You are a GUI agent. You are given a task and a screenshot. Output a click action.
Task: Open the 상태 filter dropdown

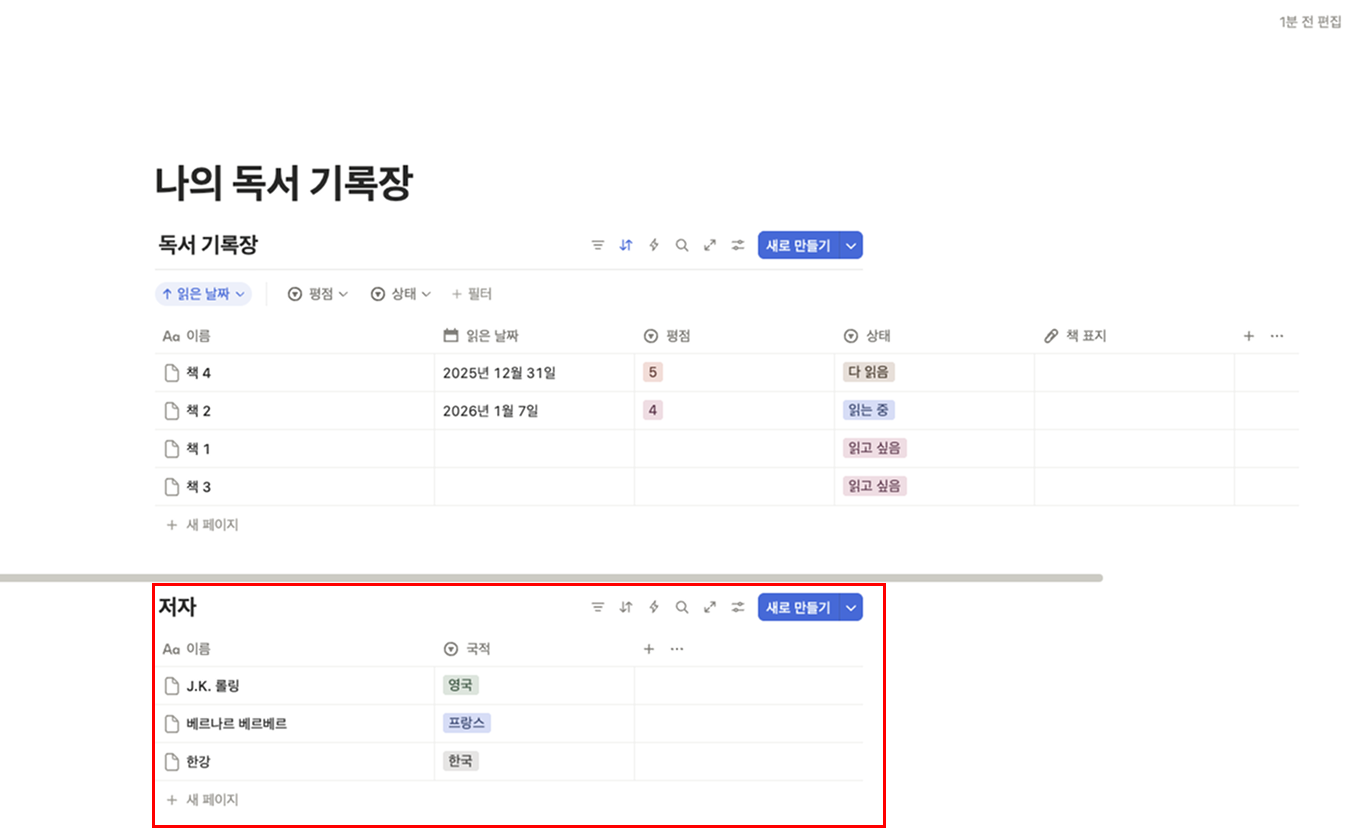click(x=400, y=293)
